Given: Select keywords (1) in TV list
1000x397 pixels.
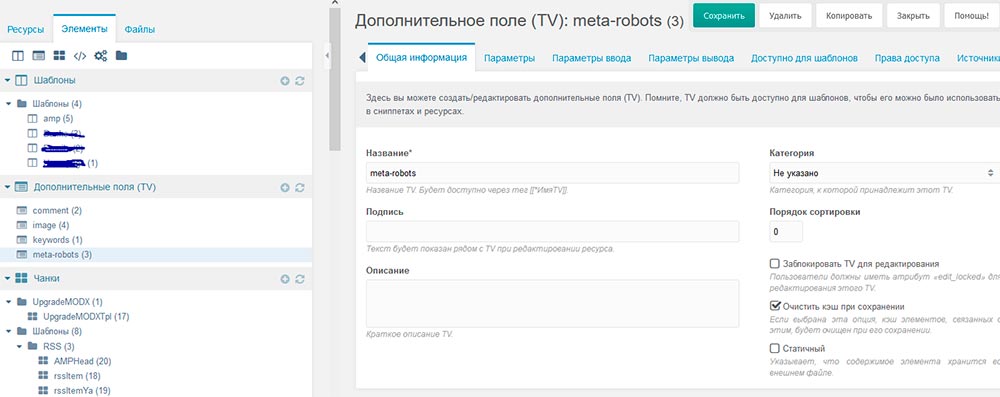Looking at the screenshot, I should pyautogui.click(x=57, y=240).
